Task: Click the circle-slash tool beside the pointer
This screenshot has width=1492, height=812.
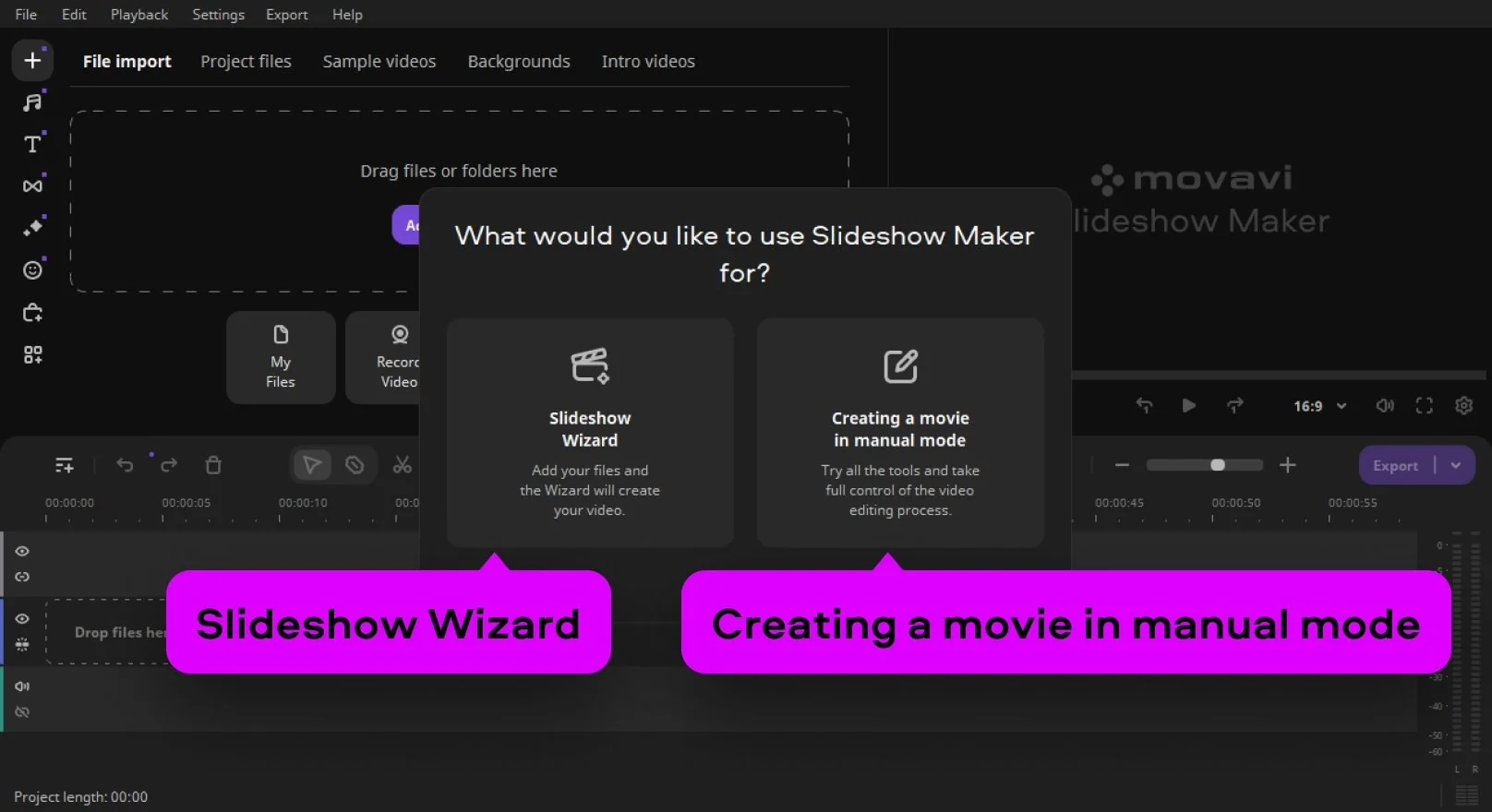Action: pos(355,465)
